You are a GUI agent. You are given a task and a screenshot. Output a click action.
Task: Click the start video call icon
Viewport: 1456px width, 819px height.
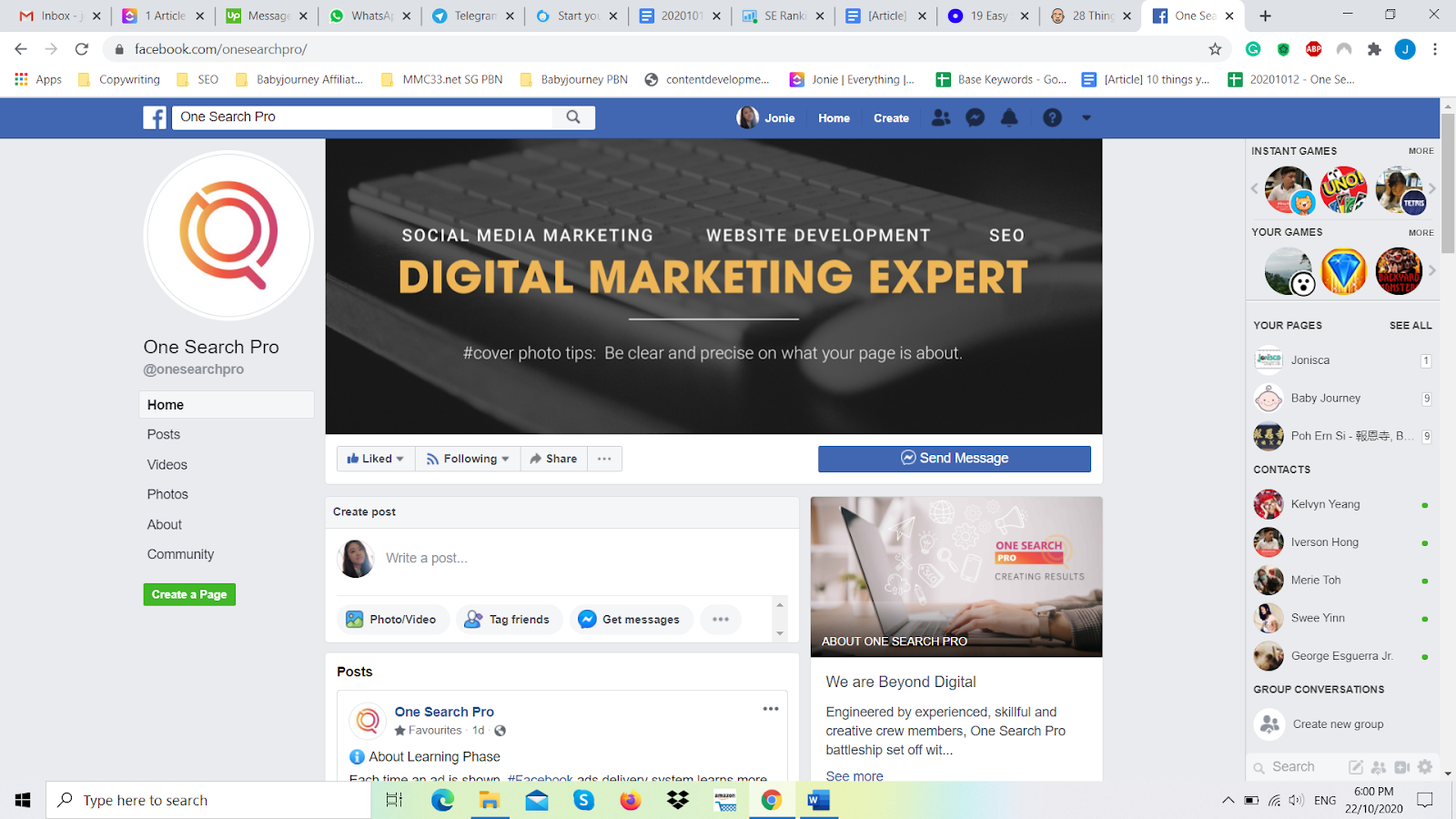click(x=1402, y=767)
